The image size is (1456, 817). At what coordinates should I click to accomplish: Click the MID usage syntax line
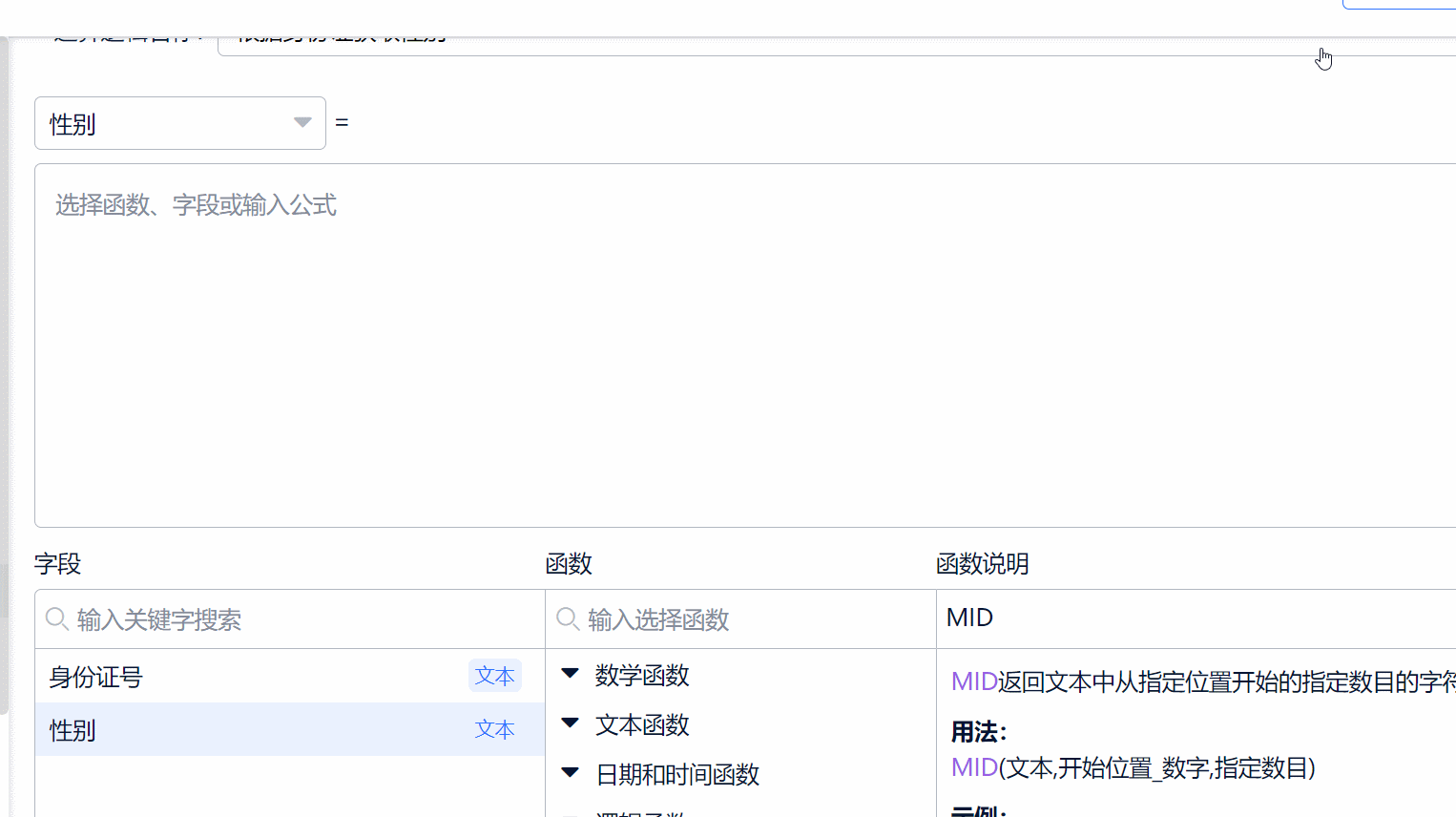[x=1133, y=767]
